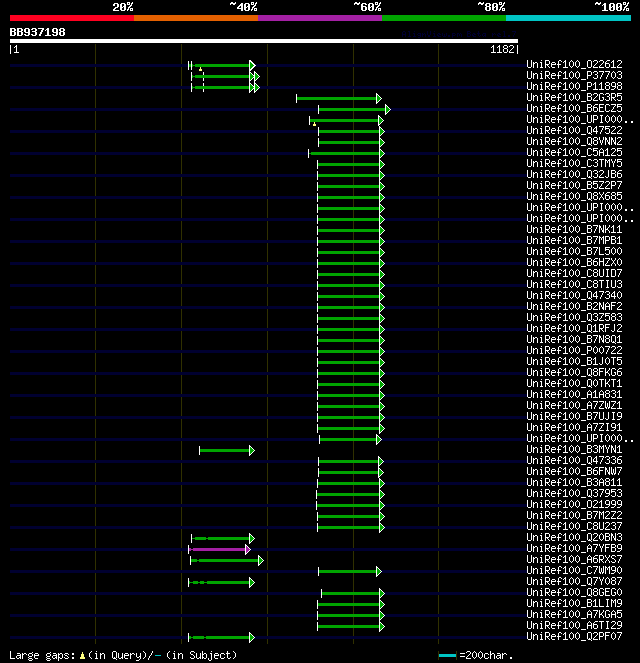640x663 pixels.
Task: Click the UniRef100_Q2PF07 label
Action: 574,636
